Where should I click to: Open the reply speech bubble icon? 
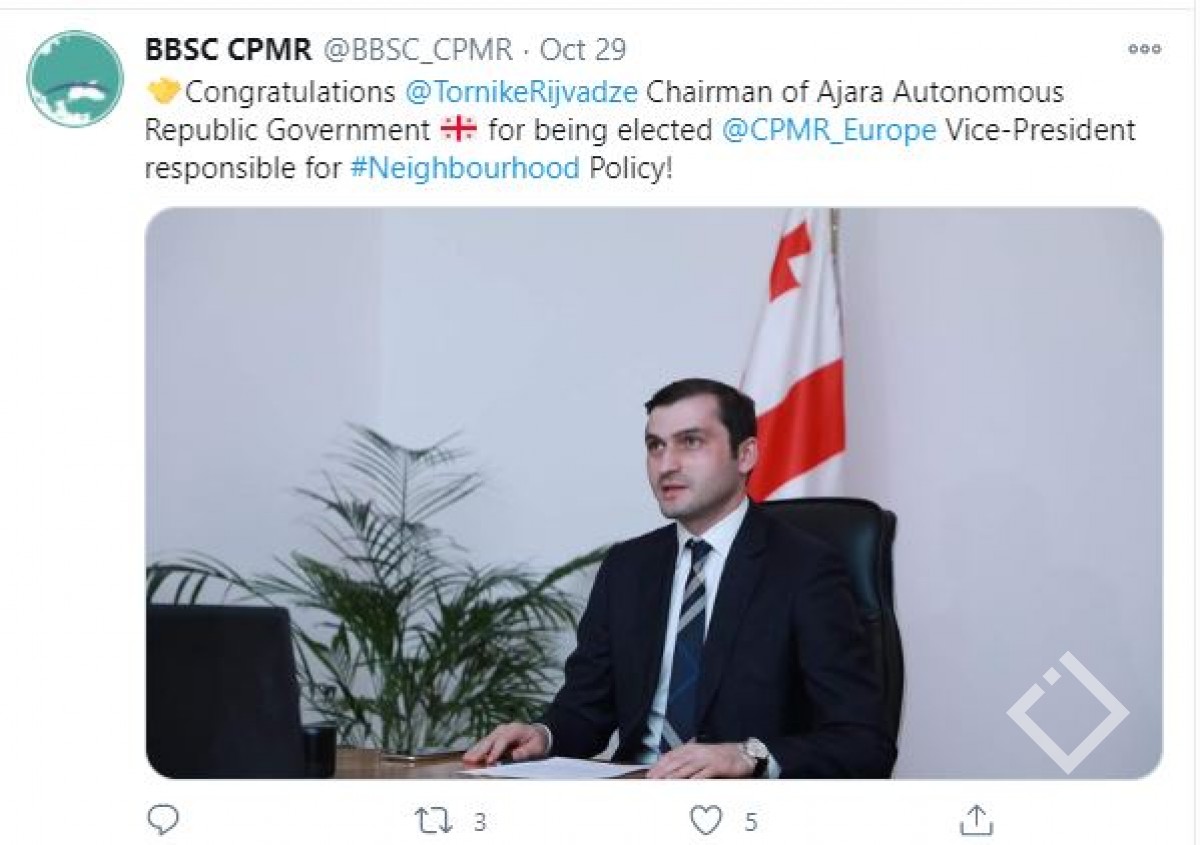click(162, 820)
